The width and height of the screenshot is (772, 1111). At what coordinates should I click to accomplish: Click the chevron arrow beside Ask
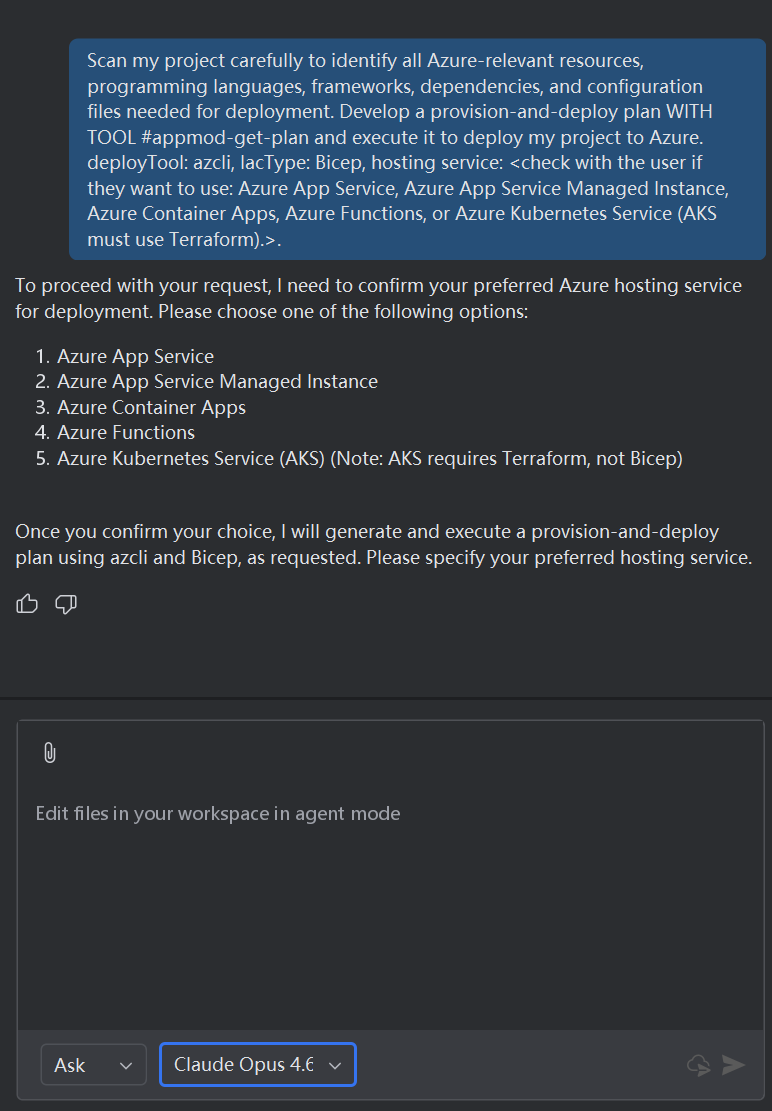[126, 1066]
